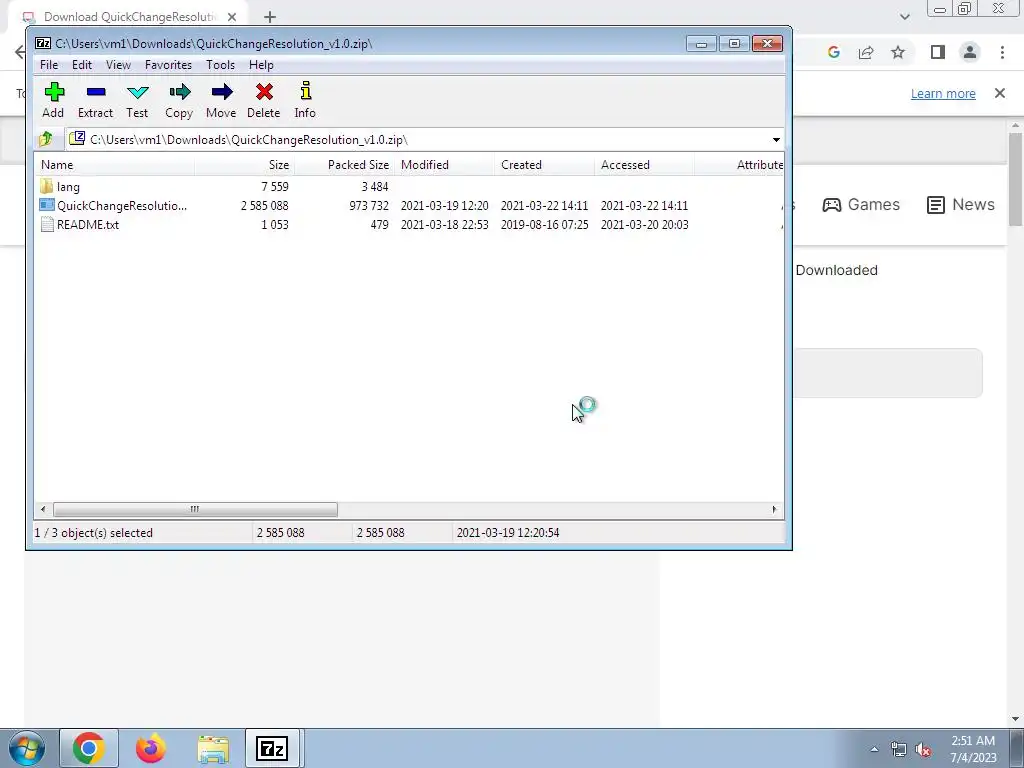Click the Share icon in Chrome toolbar

coord(866,52)
